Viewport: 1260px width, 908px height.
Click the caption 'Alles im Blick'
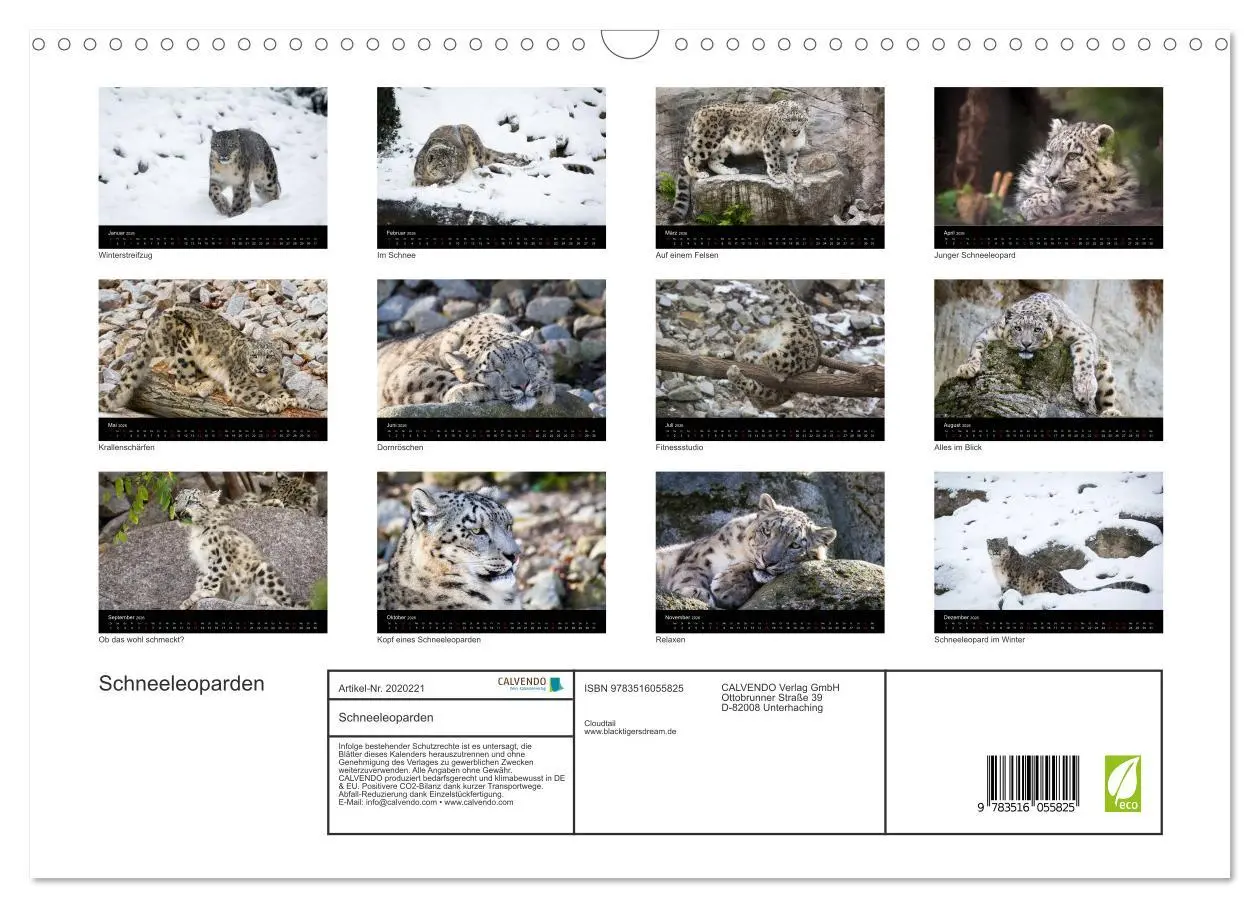pos(958,447)
